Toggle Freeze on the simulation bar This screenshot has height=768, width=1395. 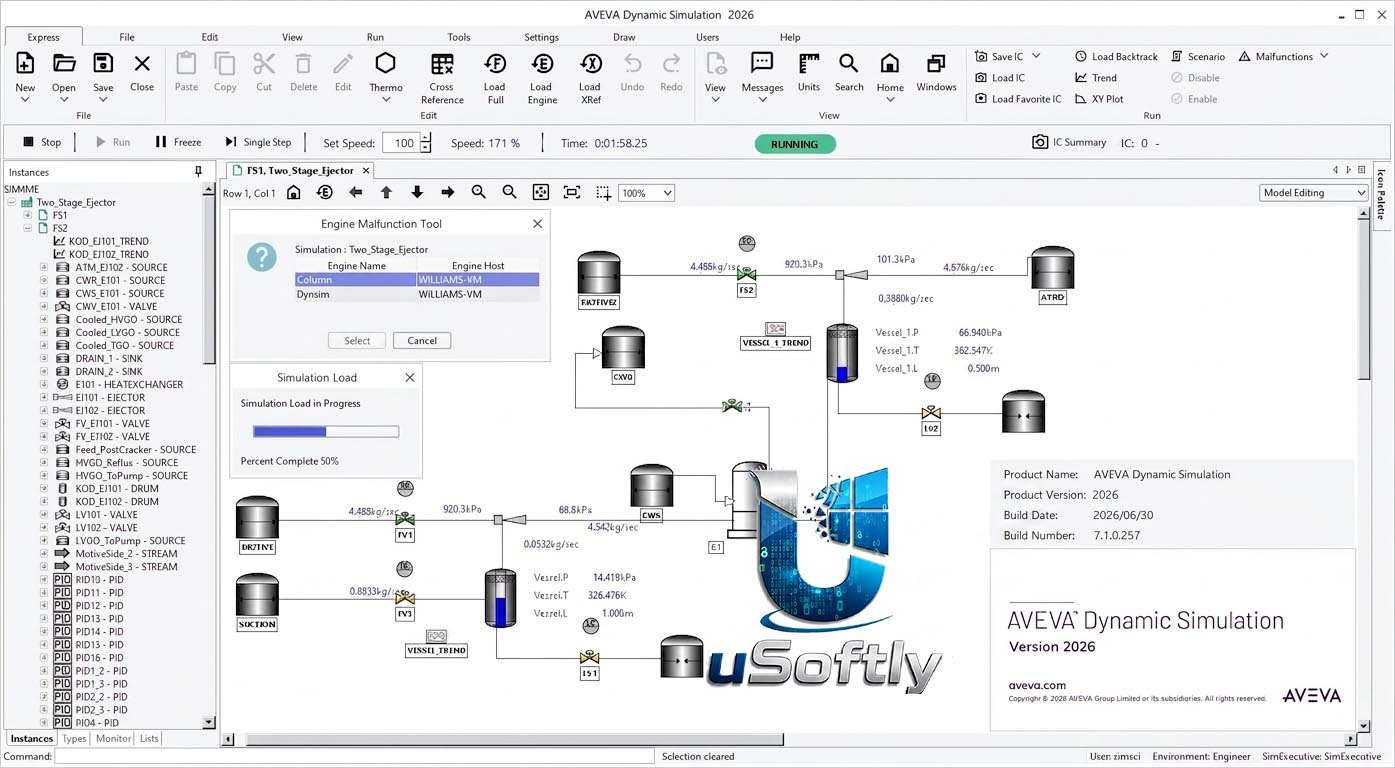click(x=178, y=142)
